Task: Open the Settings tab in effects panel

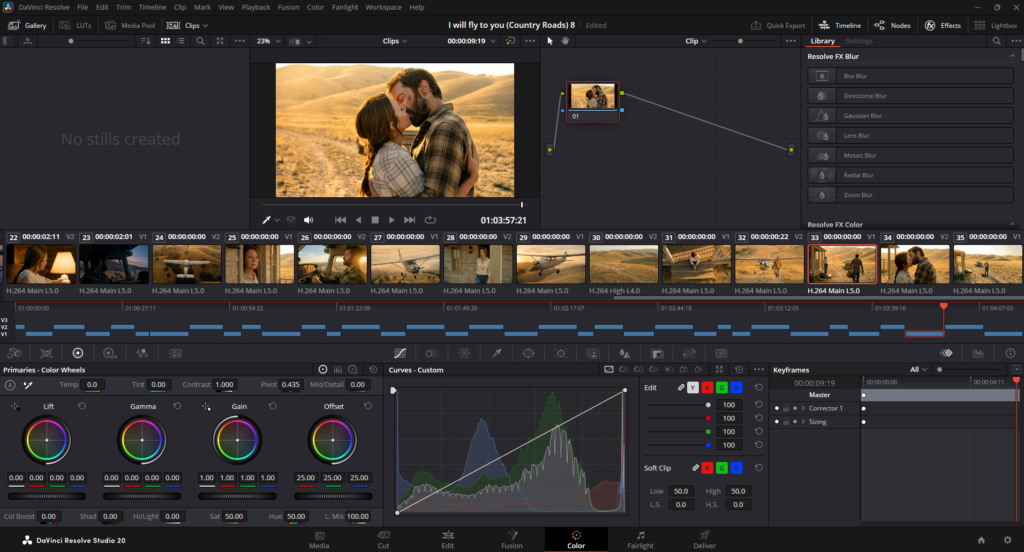Action: (859, 41)
